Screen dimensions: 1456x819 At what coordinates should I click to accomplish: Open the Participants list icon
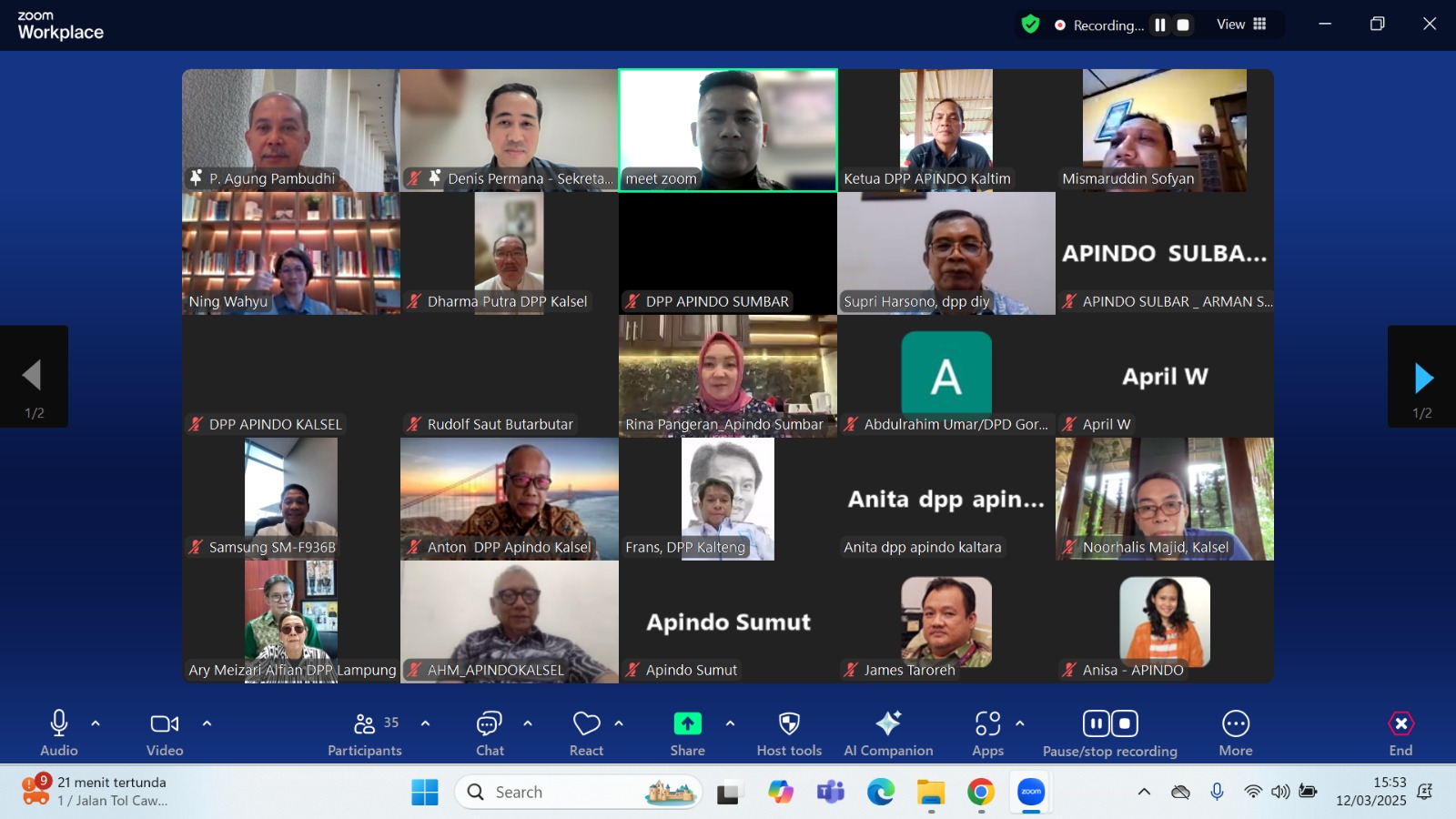(x=364, y=724)
